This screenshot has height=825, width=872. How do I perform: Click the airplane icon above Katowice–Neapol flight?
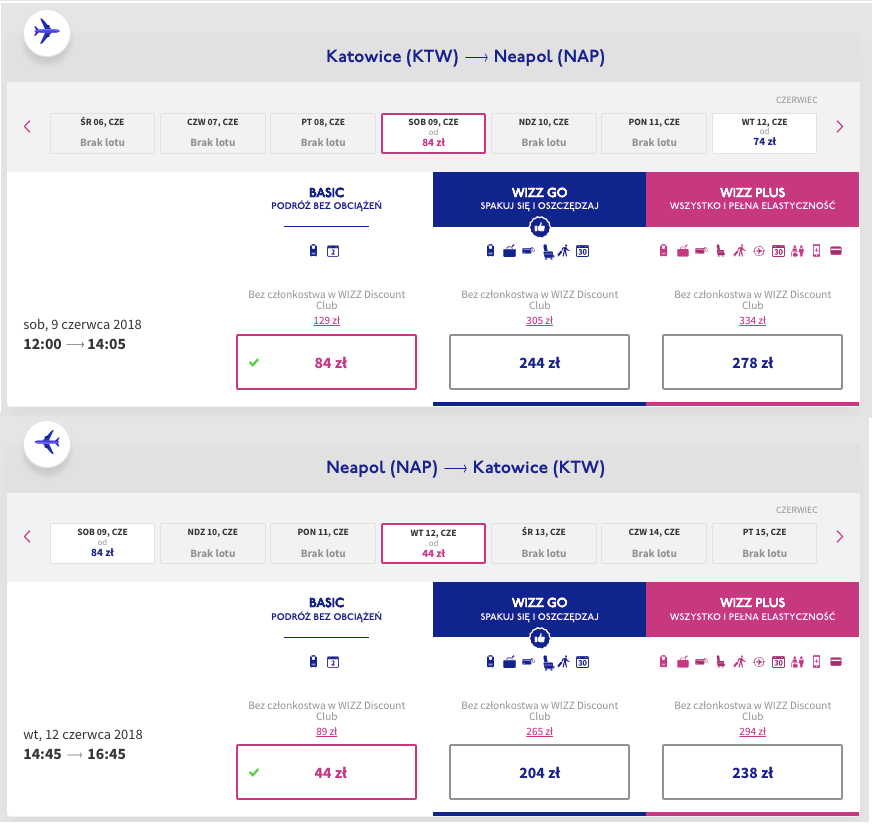coord(46,32)
